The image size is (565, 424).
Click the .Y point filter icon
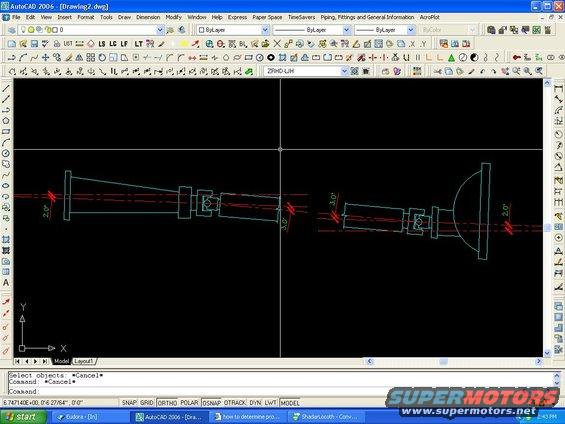423,44
